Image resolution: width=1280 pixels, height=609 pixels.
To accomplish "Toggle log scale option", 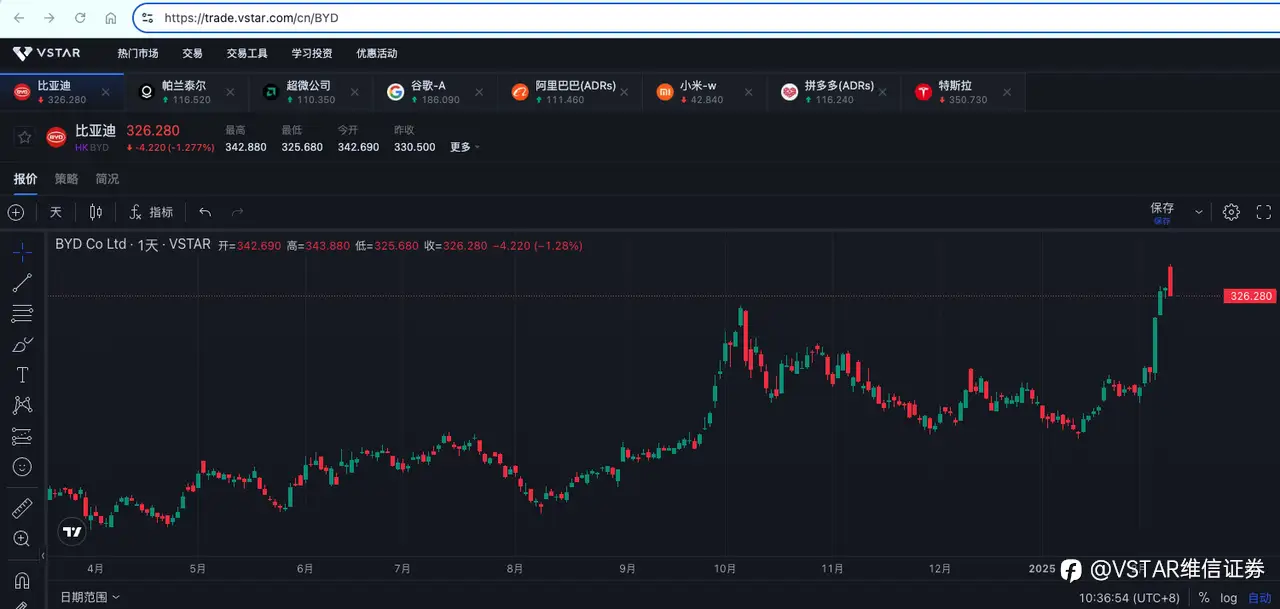I will (x=1229, y=598).
